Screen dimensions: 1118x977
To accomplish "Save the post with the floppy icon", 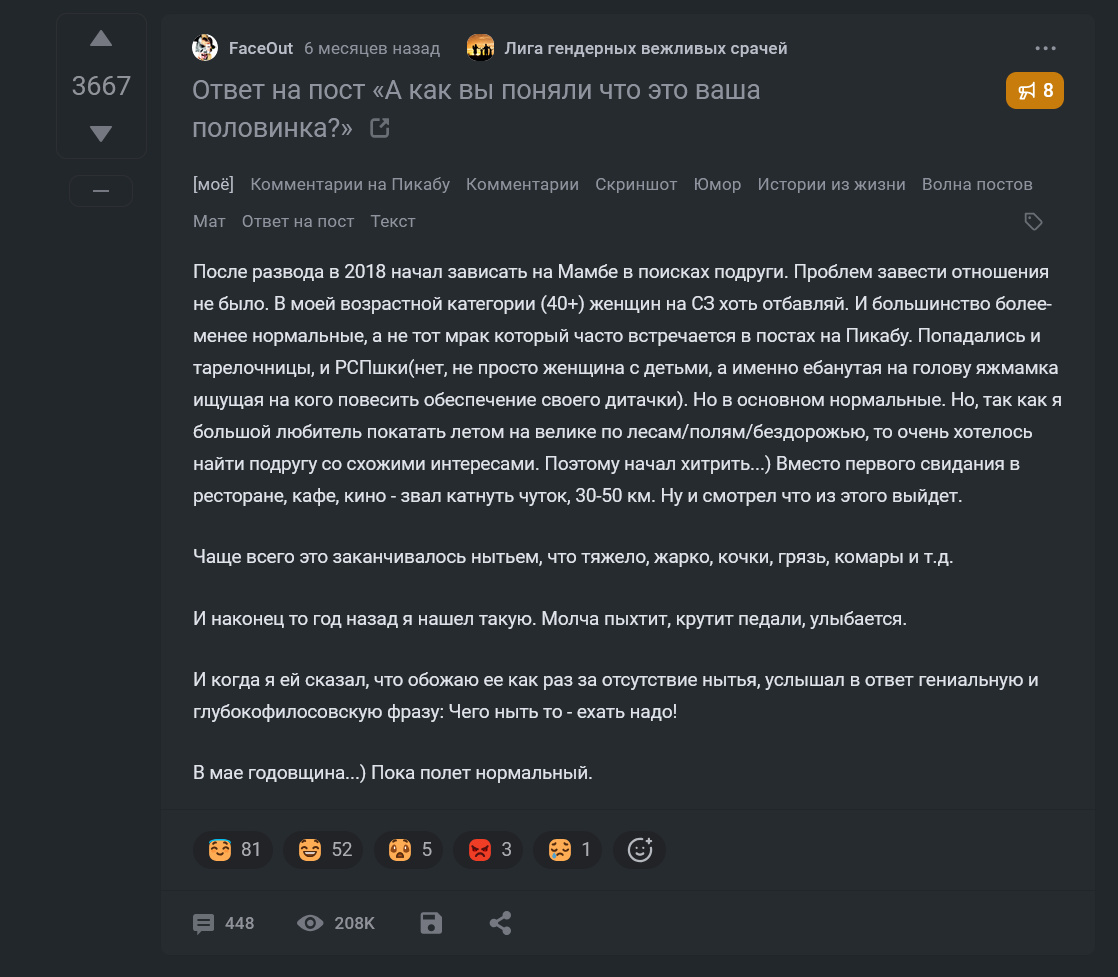I will 431,923.
